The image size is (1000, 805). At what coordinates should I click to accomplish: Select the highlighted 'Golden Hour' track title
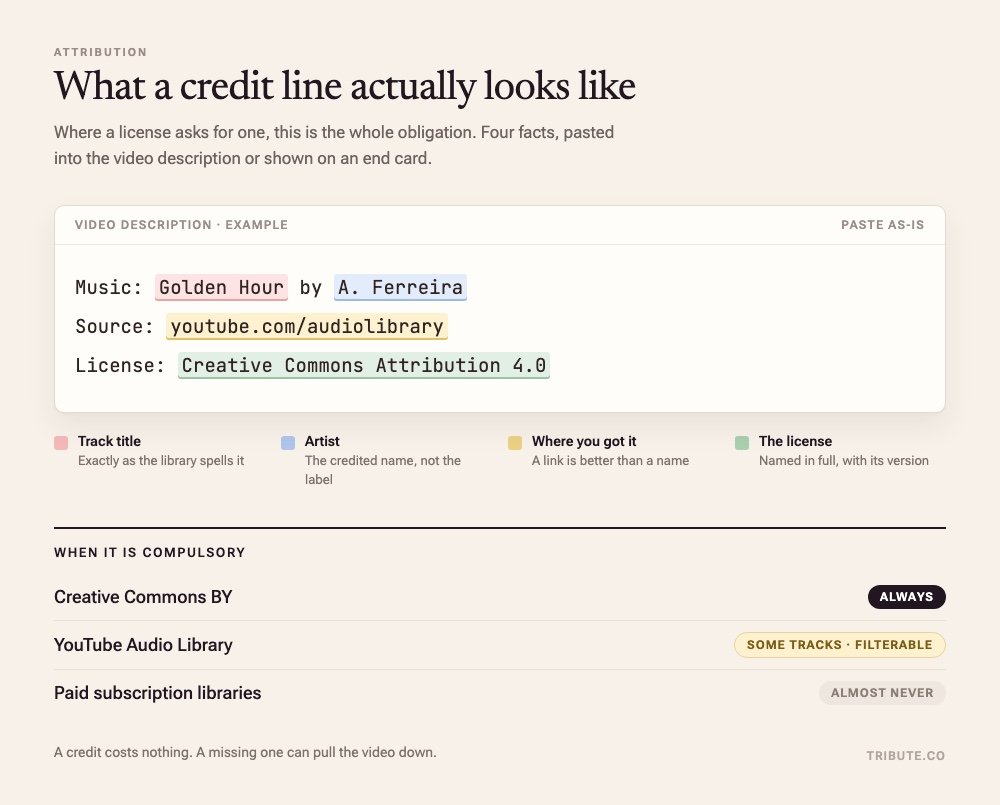[221, 288]
